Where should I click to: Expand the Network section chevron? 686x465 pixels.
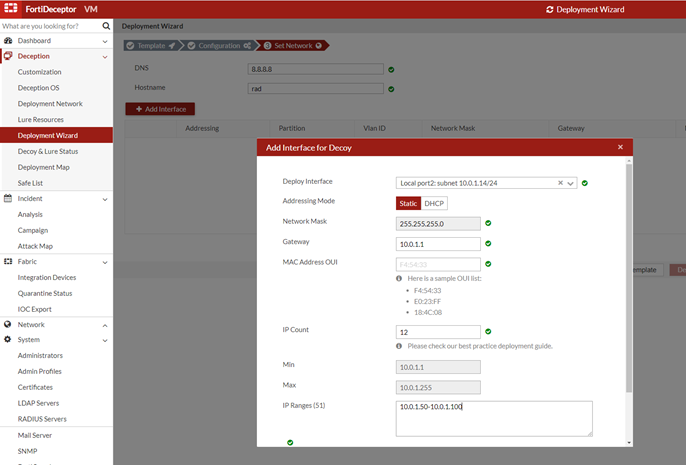105,325
